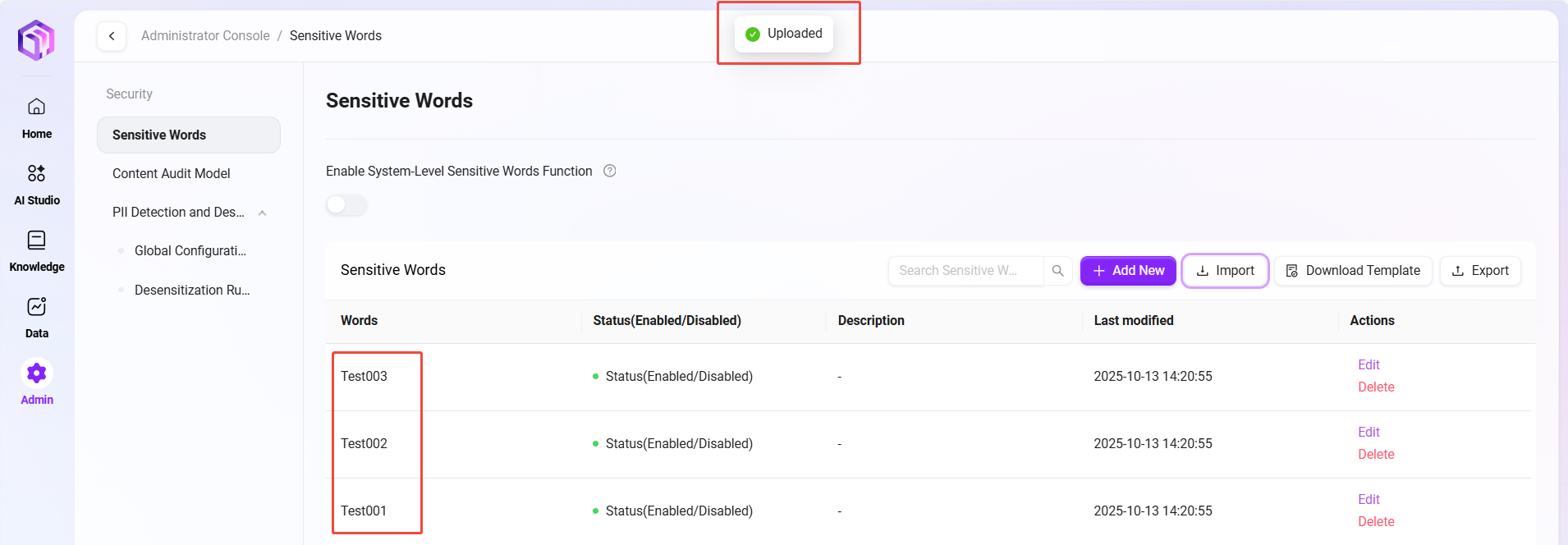Open Content Audit Model menu item
The height and width of the screenshot is (545, 1568).
coord(171,173)
